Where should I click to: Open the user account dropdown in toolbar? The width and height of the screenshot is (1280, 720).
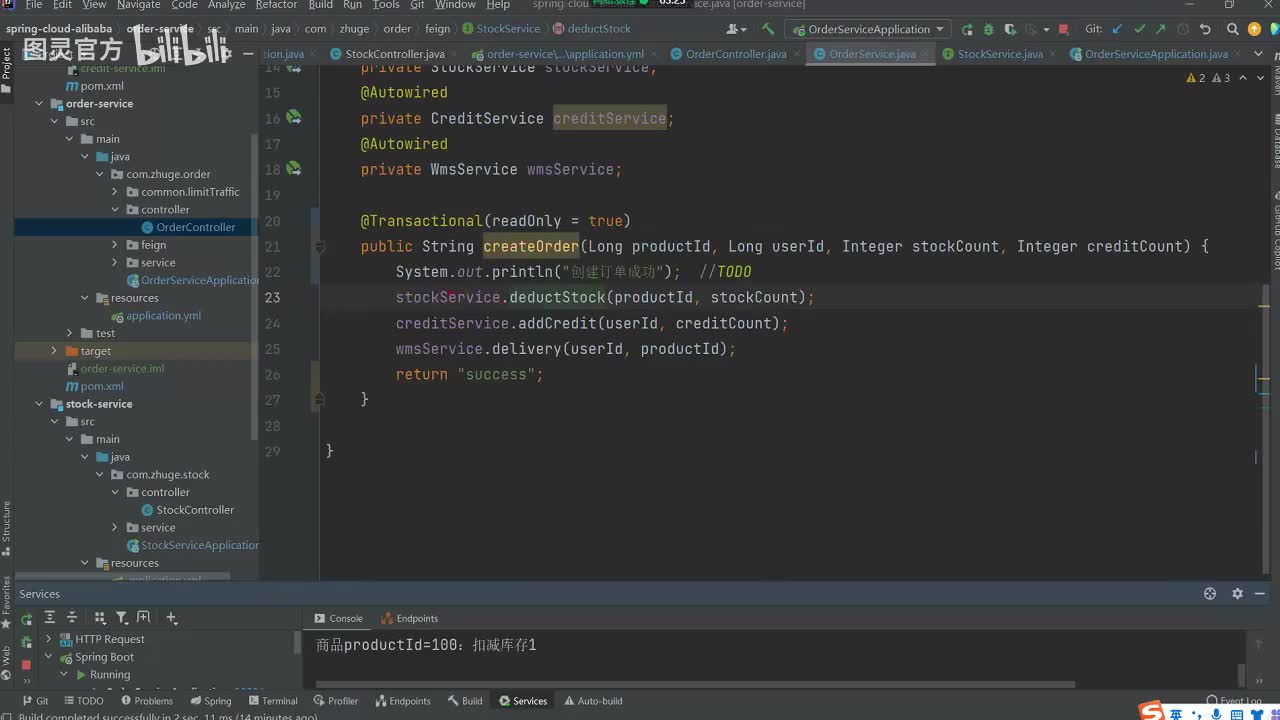tap(737, 29)
